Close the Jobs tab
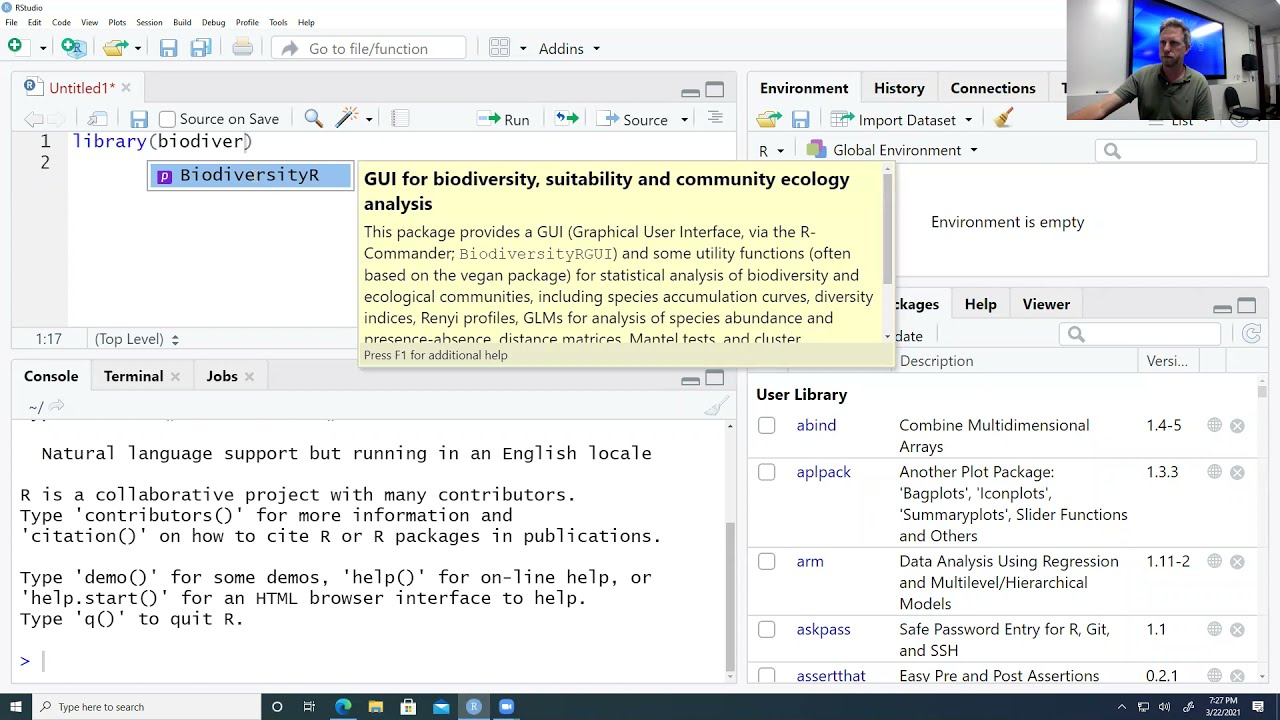 click(249, 377)
